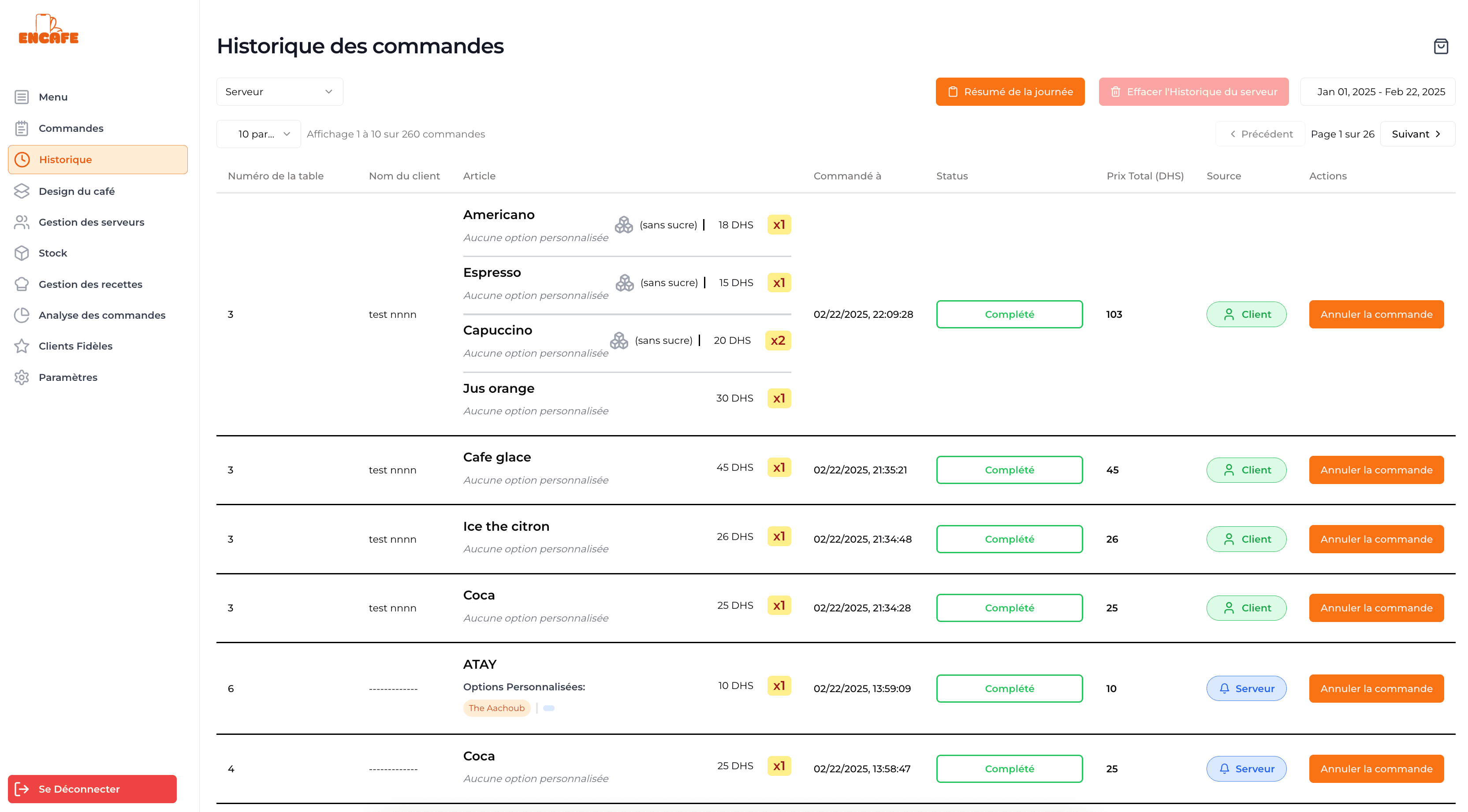Click the Clients Fidèles star icon
Viewport: 1468px width, 812px height.
[x=22, y=346]
